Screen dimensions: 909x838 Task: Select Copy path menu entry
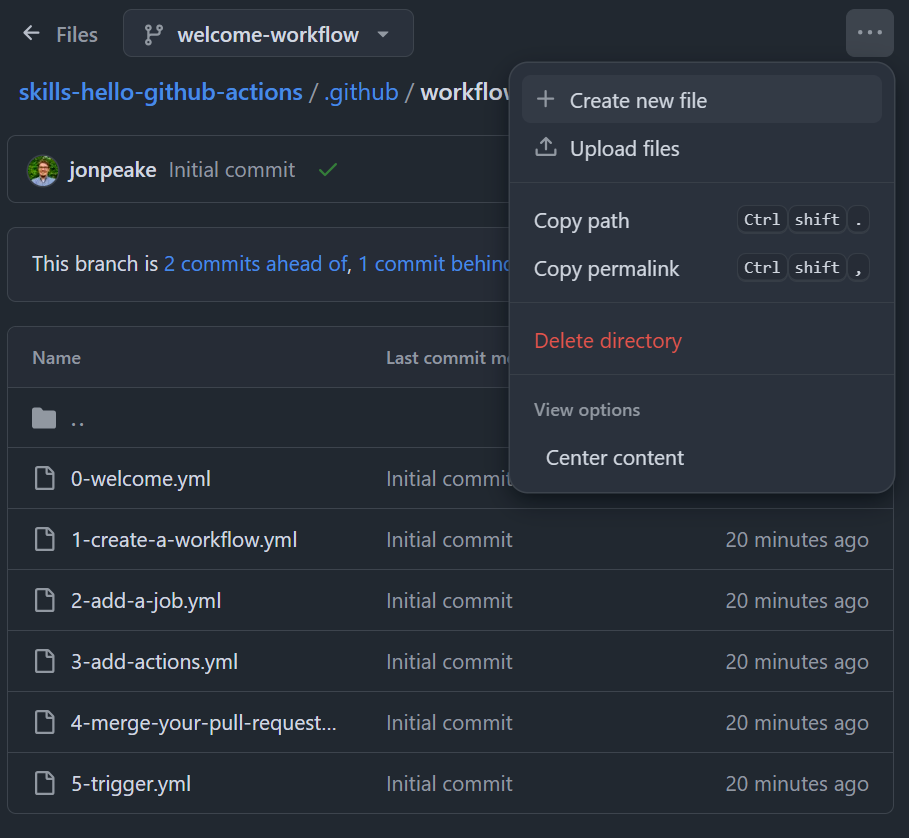[x=582, y=221]
